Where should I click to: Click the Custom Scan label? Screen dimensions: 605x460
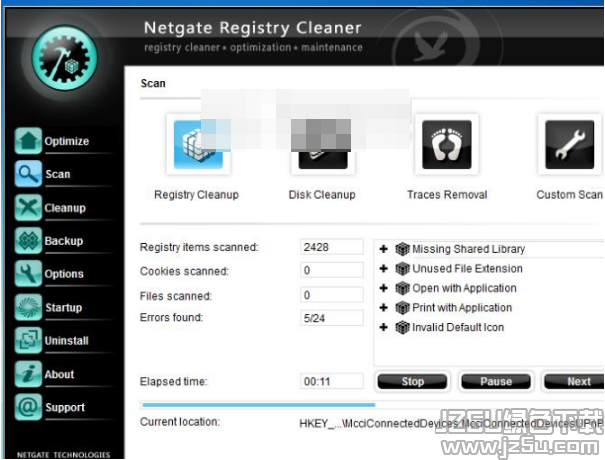click(570, 194)
